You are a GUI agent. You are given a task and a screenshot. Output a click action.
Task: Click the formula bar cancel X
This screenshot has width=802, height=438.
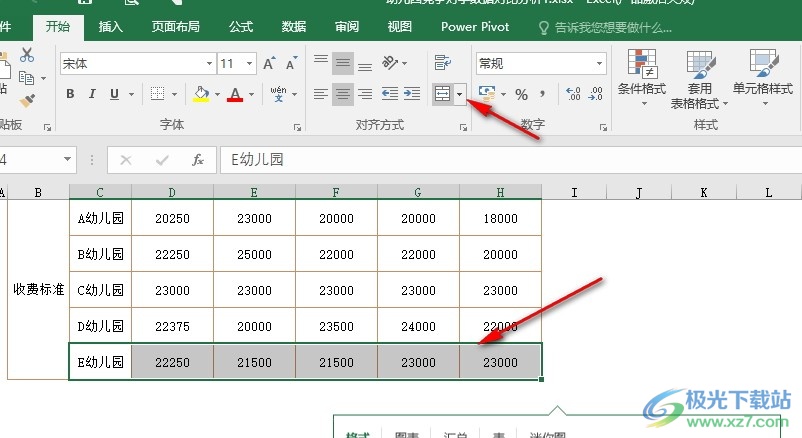[126, 161]
